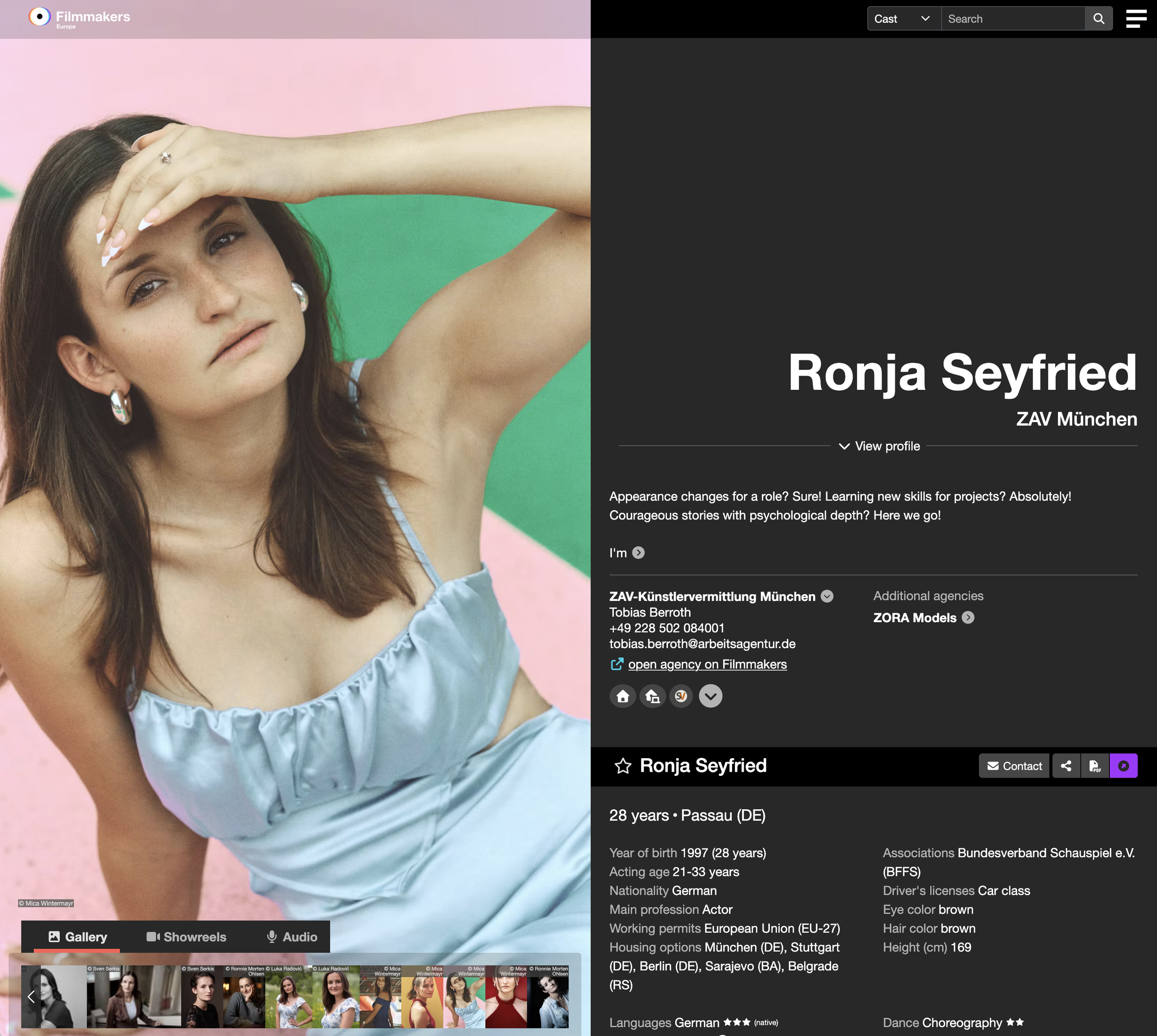
Task: Open the Schauspielervideos SV link icon
Action: pyautogui.click(x=681, y=696)
